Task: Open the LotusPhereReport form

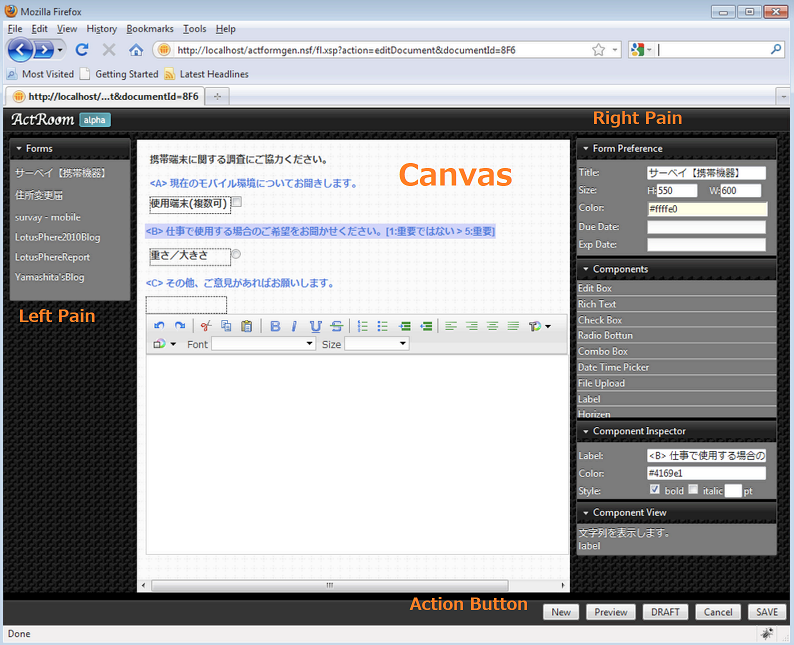Action: pyautogui.click(x=52, y=257)
